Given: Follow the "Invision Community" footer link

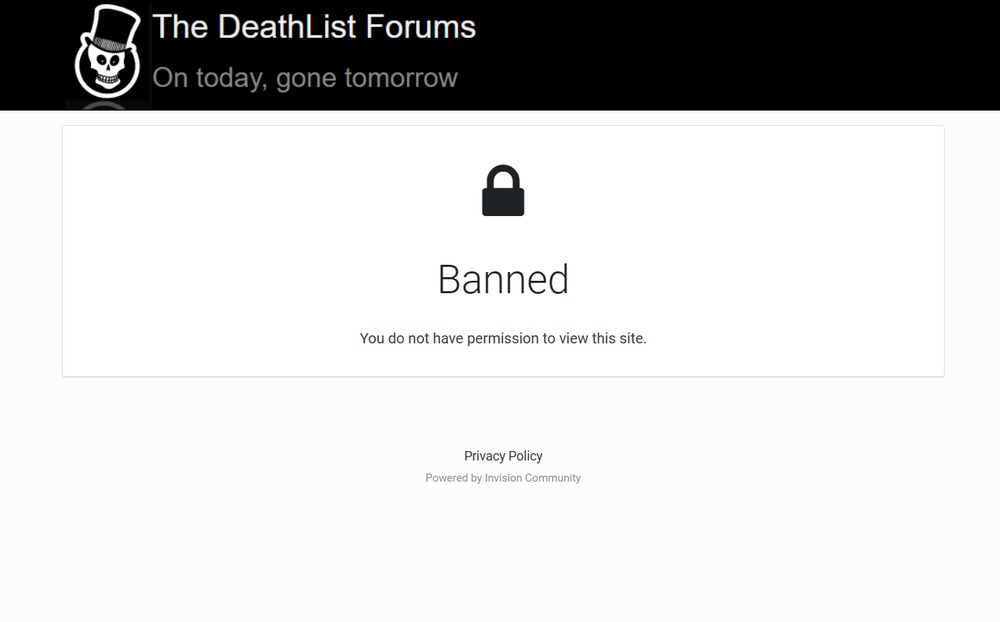Looking at the screenshot, I should [x=533, y=478].
